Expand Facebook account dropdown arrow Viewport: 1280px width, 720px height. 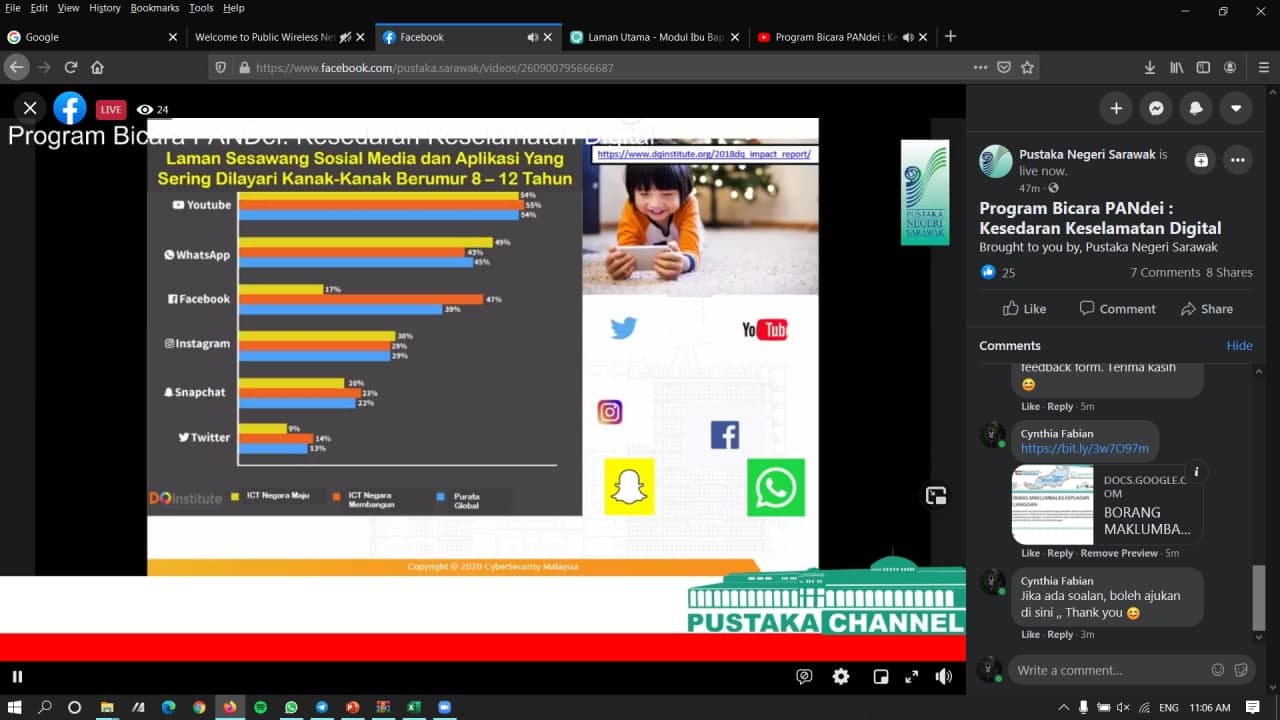1236,108
